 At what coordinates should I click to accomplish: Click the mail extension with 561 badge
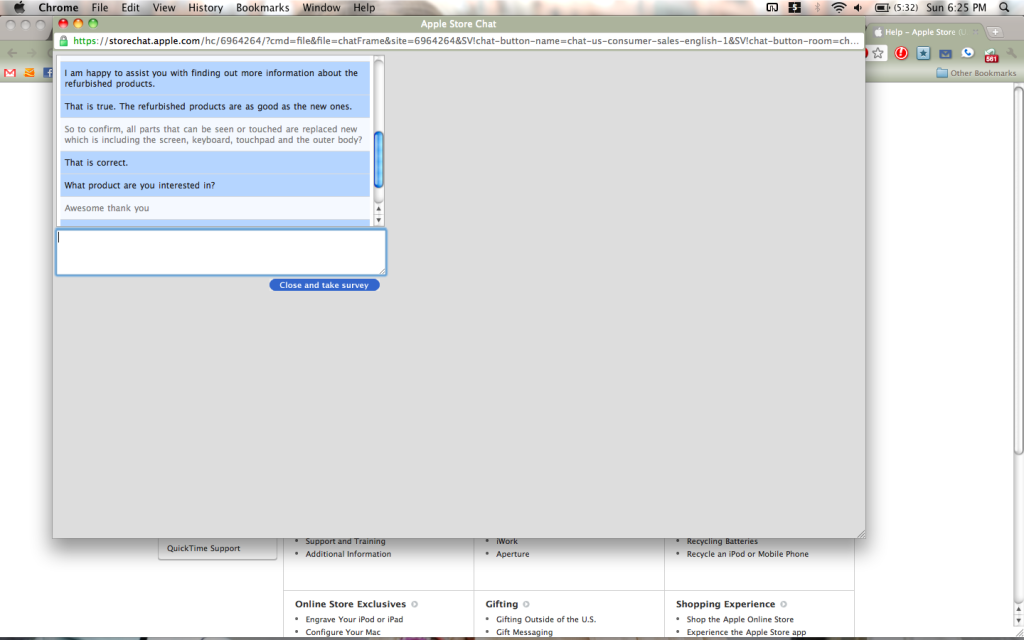[991, 55]
